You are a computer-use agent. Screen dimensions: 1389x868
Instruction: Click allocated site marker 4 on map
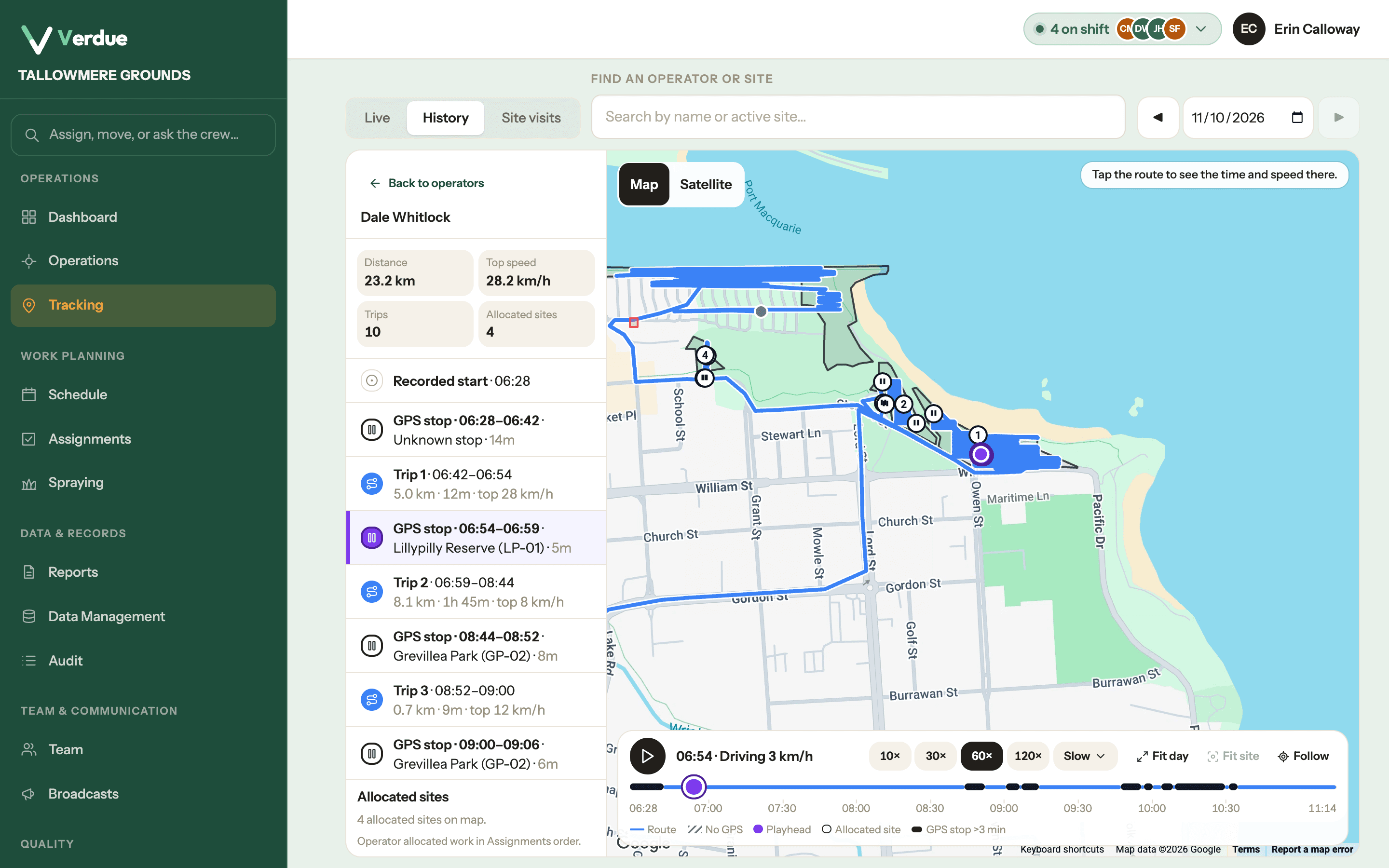(706, 355)
